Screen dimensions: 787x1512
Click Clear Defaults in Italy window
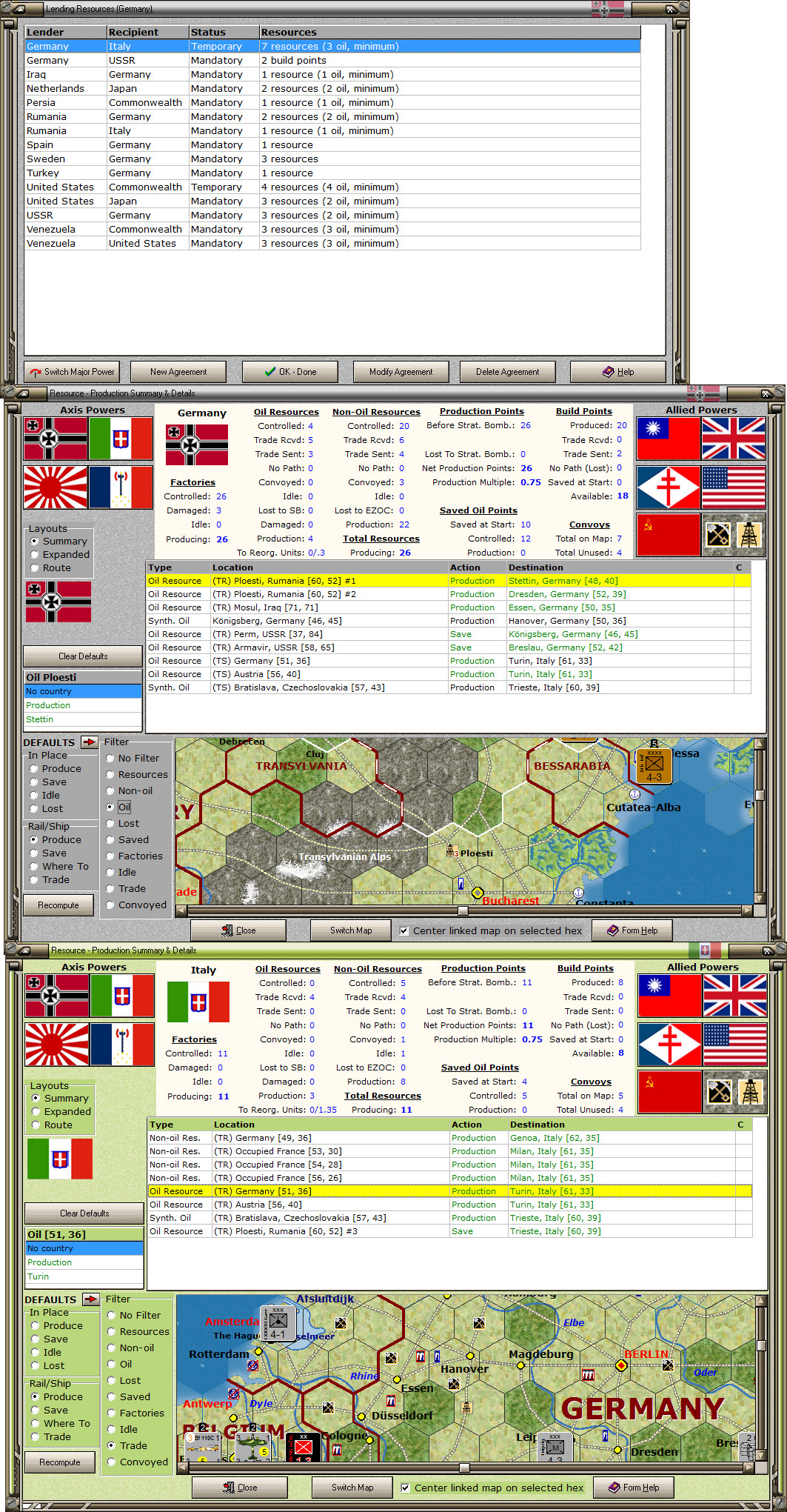(84, 1213)
